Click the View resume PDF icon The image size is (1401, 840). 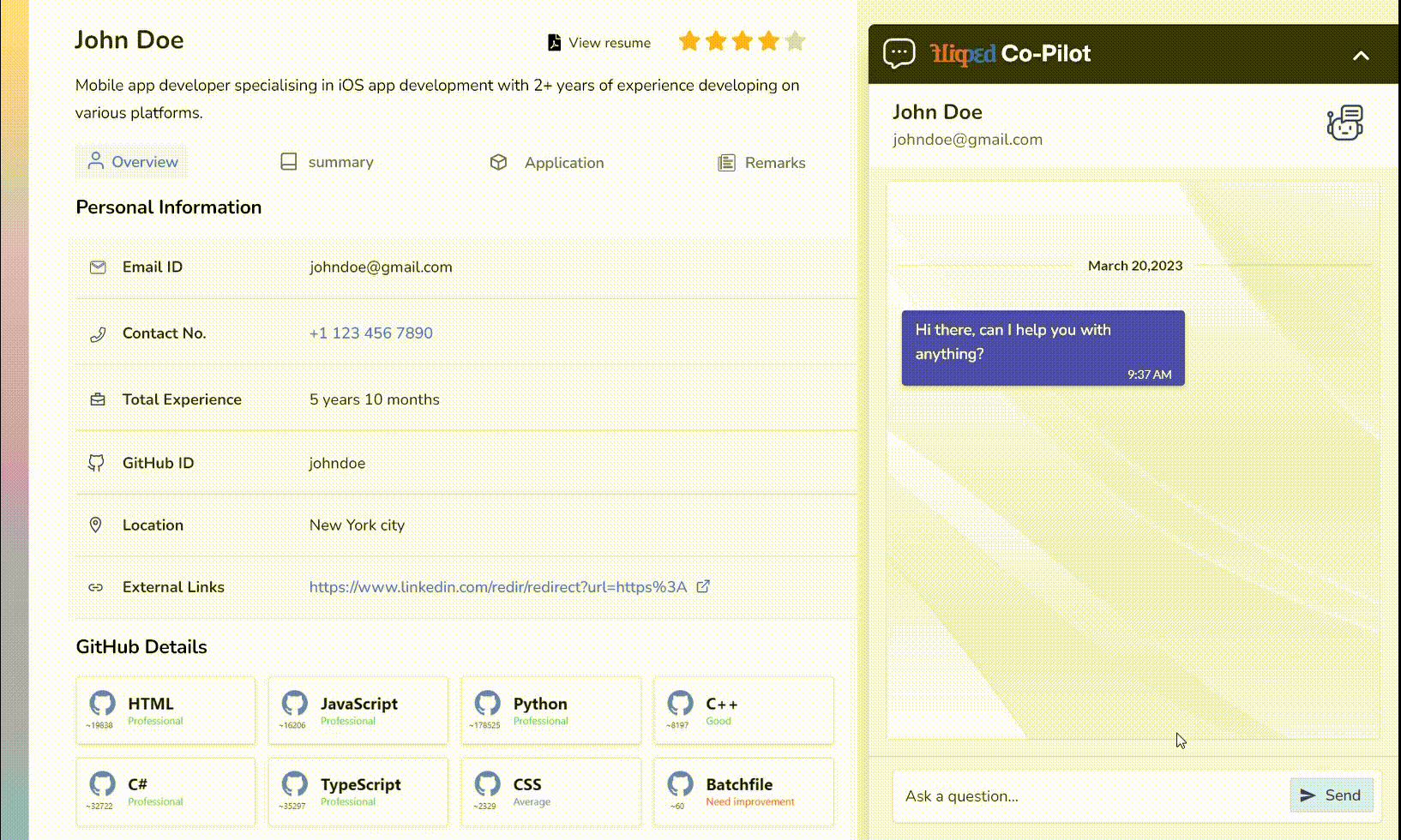[554, 43]
